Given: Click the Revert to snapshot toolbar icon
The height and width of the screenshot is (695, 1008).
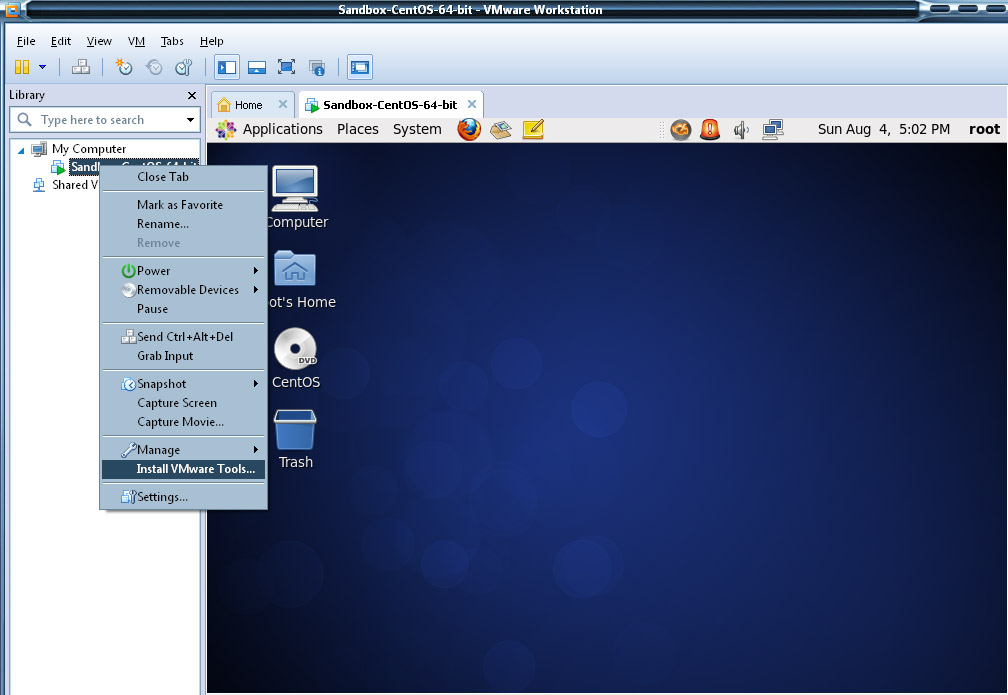Looking at the screenshot, I should point(154,67).
